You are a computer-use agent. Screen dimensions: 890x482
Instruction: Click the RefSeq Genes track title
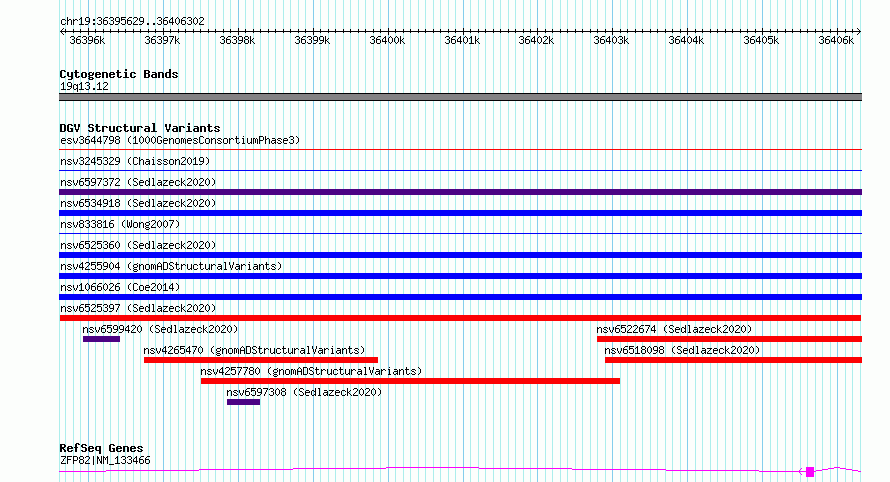coord(101,449)
